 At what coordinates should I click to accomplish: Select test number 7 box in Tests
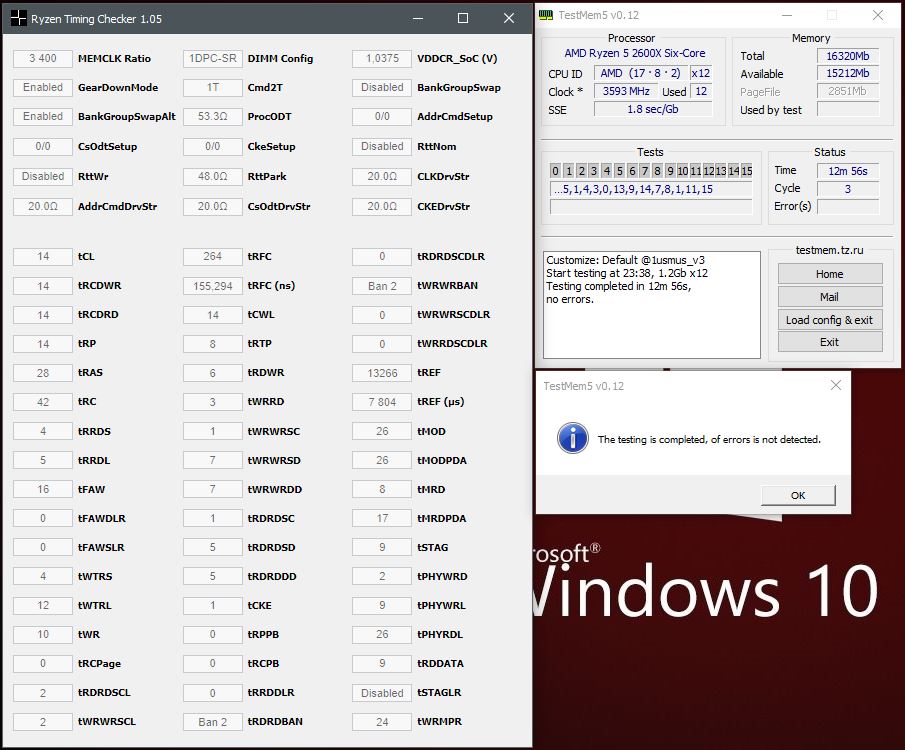645,170
